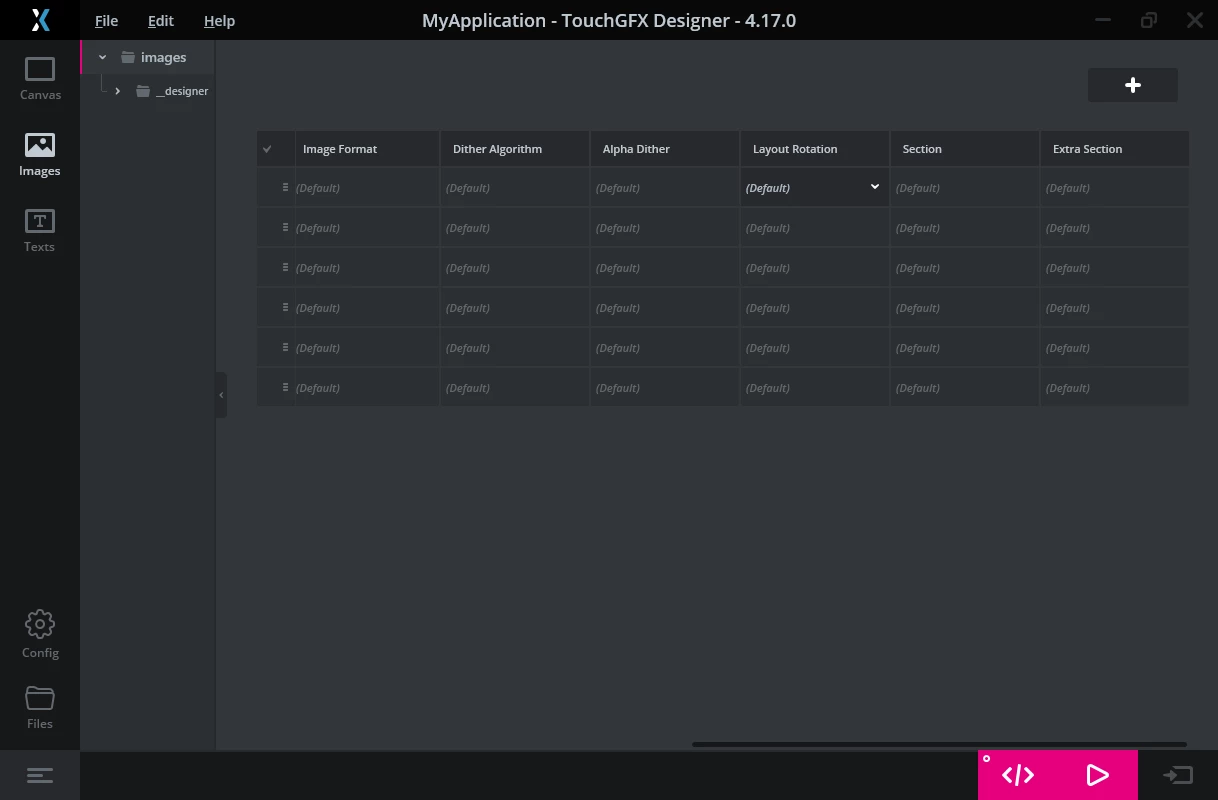Open the Config gear settings

pos(40,634)
